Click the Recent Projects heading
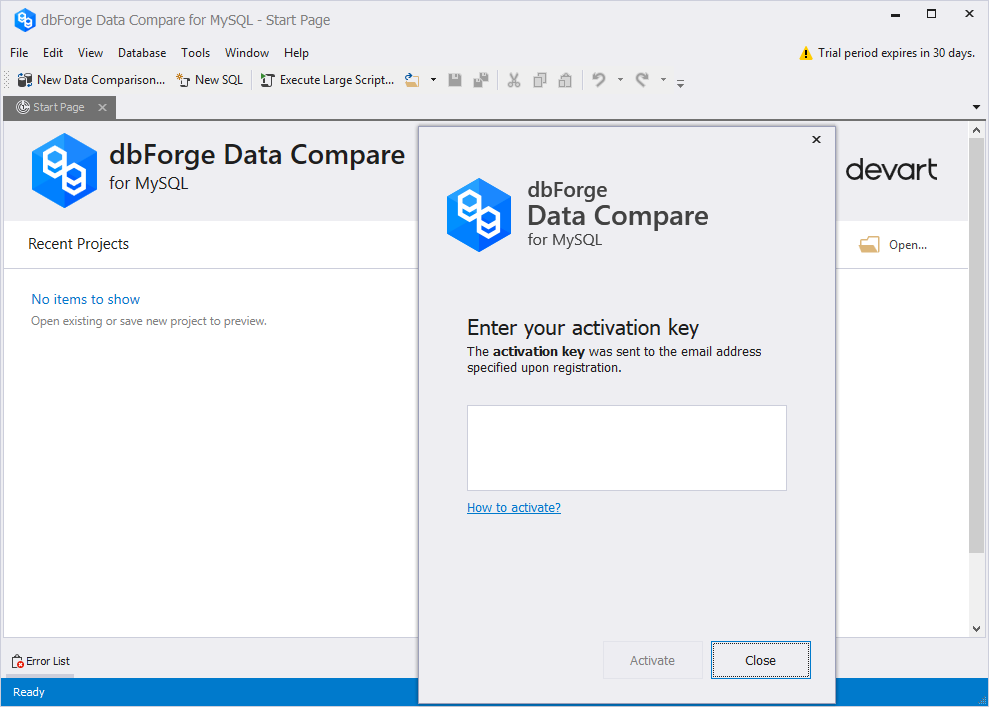The width and height of the screenshot is (989, 707). tap(78, 244)
